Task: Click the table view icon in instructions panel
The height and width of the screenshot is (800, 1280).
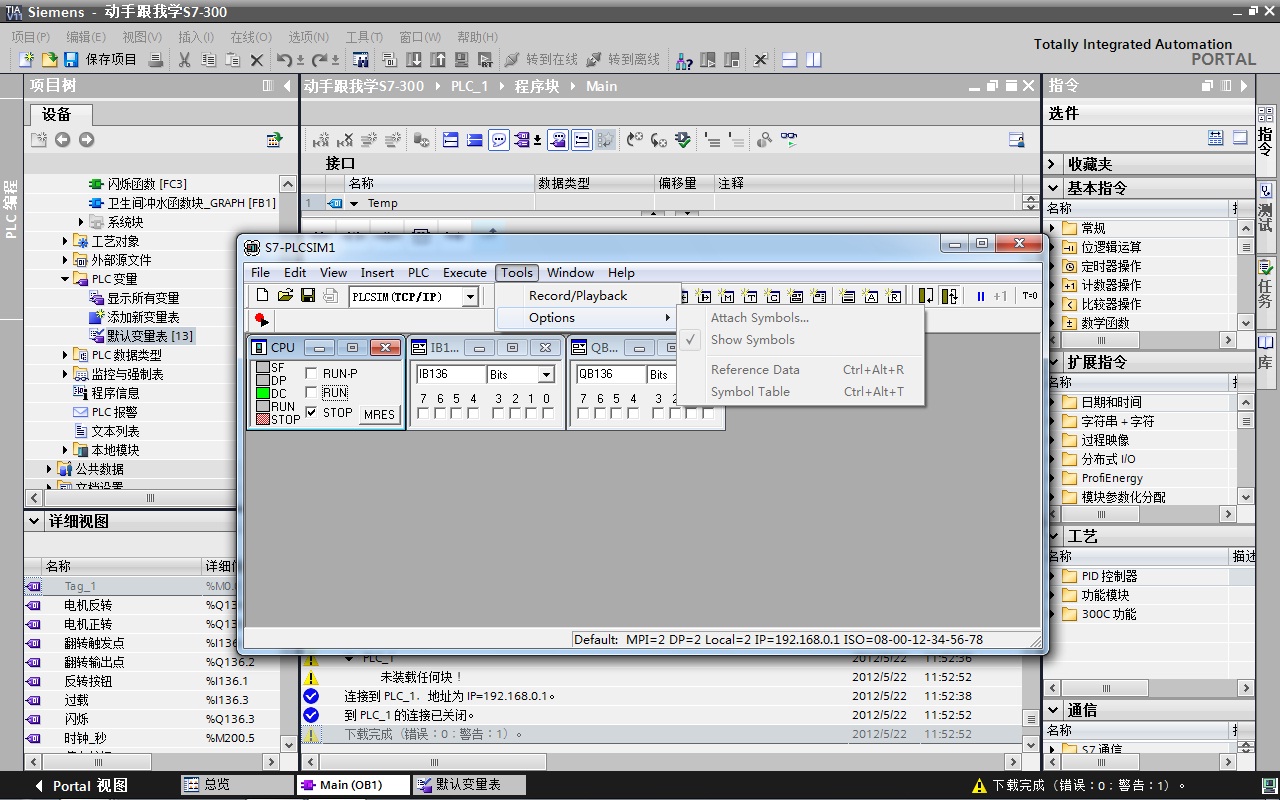Action: point(1216,137)
